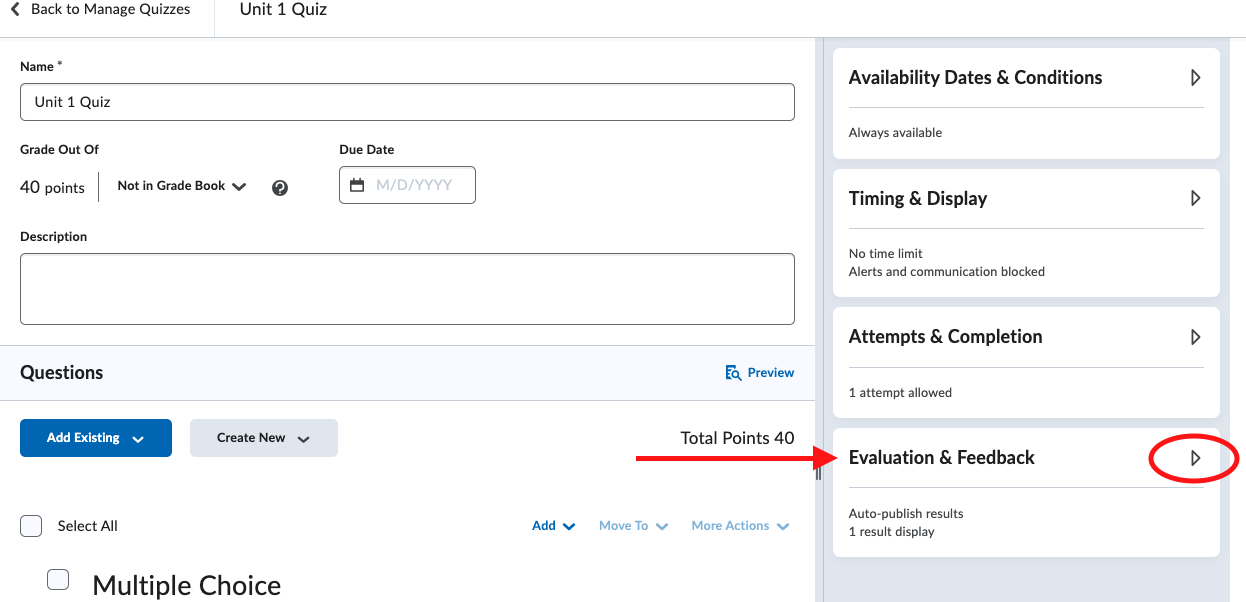Open the Due Date calendar icon
1246x602 pixels.
357,185
